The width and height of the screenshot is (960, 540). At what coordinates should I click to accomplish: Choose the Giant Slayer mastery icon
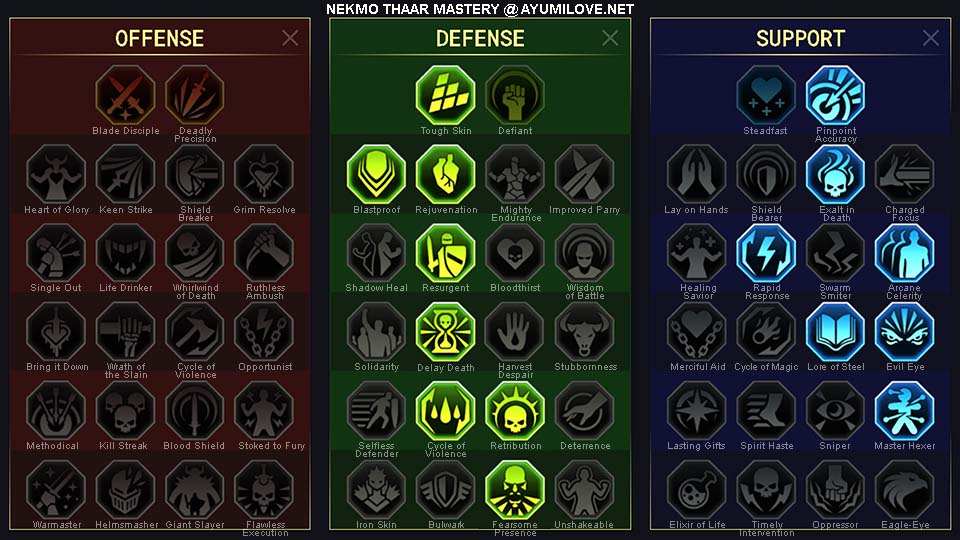[x=195, y=490]
